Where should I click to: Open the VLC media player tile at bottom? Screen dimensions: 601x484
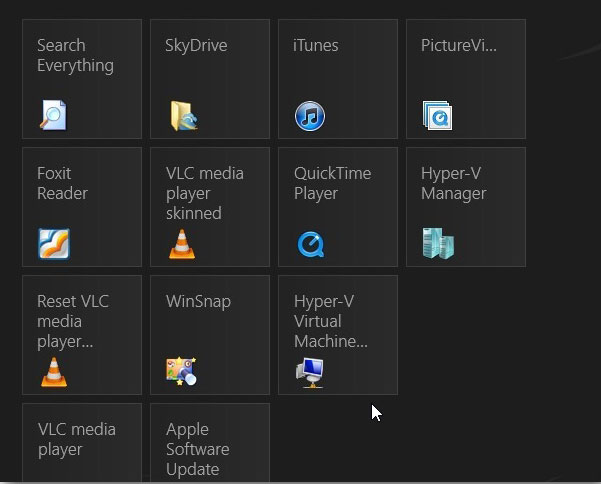coord(82,443)
